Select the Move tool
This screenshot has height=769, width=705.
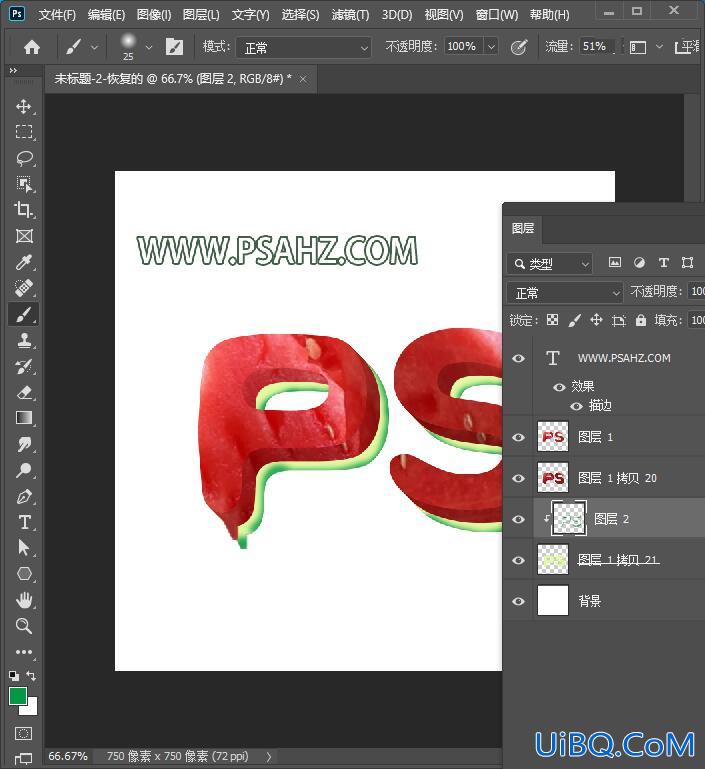click(x=24, y=106)
